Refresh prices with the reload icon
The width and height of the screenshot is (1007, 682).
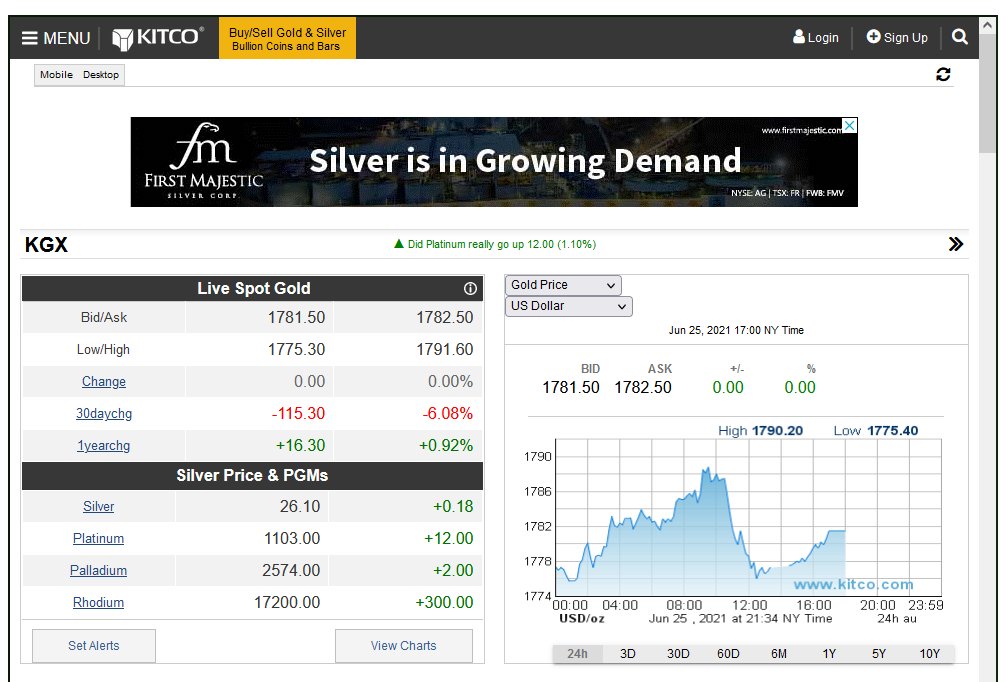click(x=943, y=74)
